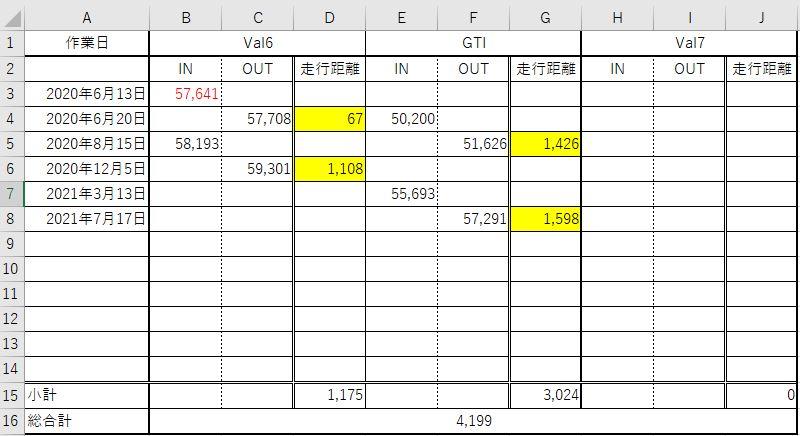Select the grand total cell 4,199

click(473, 421)
